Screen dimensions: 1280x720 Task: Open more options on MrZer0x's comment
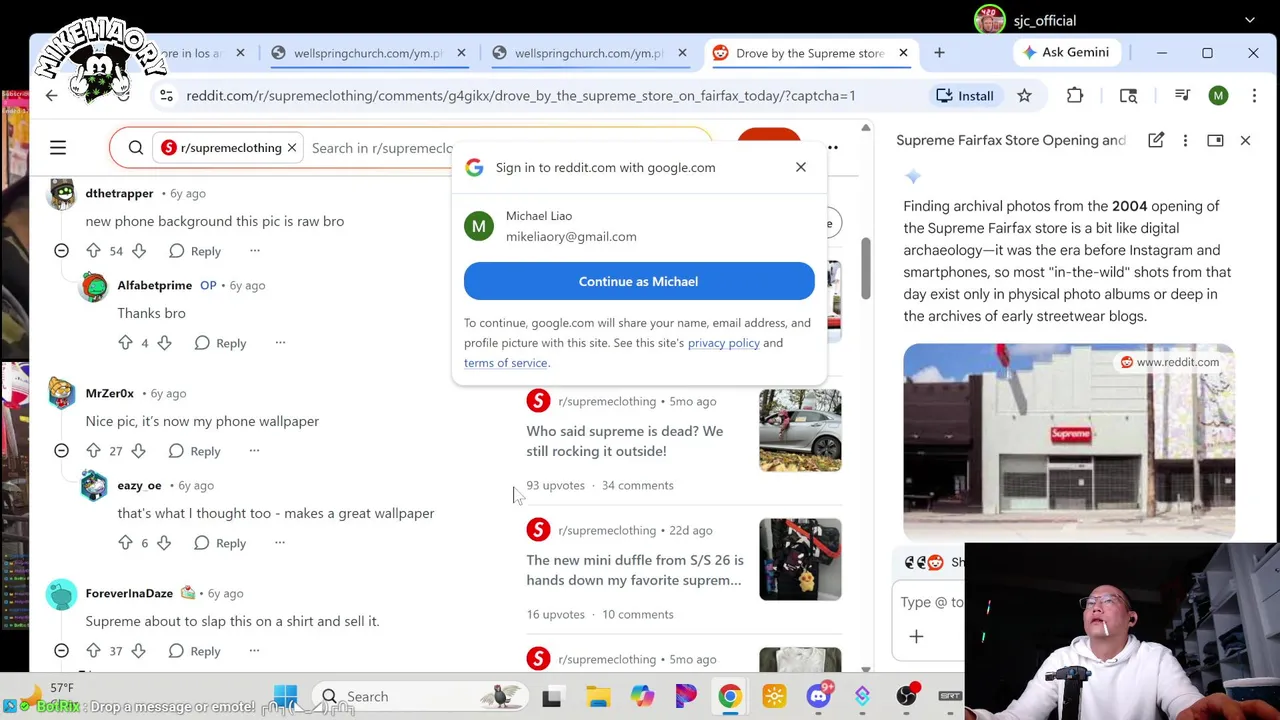[254, 451]
